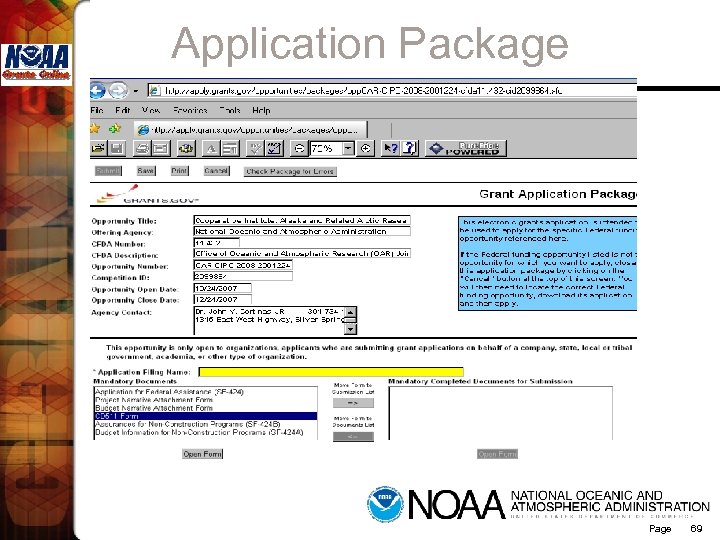Image resolution: width=720 pixels, height=540 pixels.
Task: Click the browser Back arrow button
Action: click(x=97, y=90)
